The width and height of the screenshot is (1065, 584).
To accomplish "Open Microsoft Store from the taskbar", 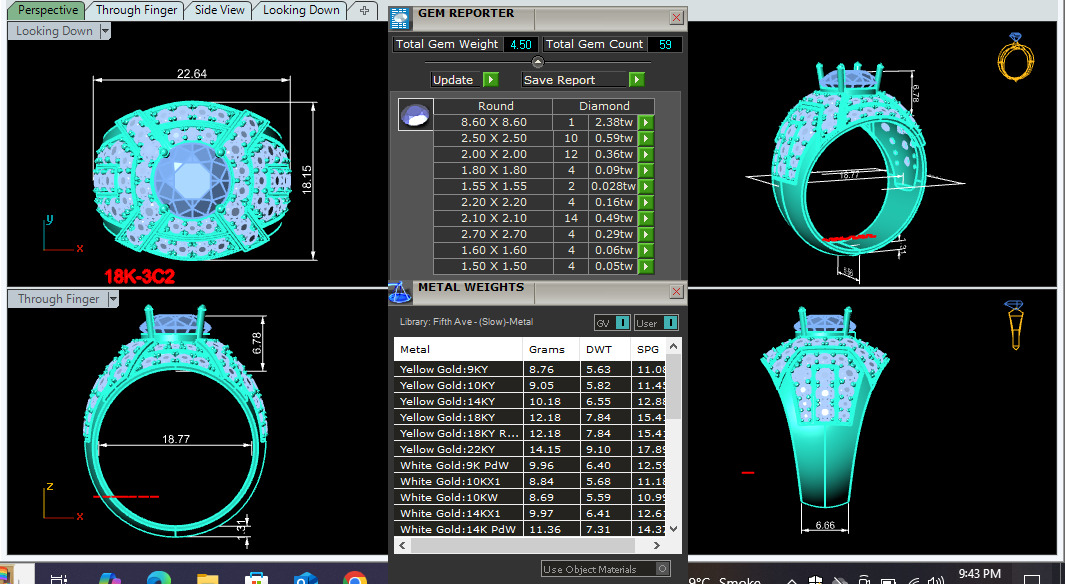I will [x=256, y=579].
